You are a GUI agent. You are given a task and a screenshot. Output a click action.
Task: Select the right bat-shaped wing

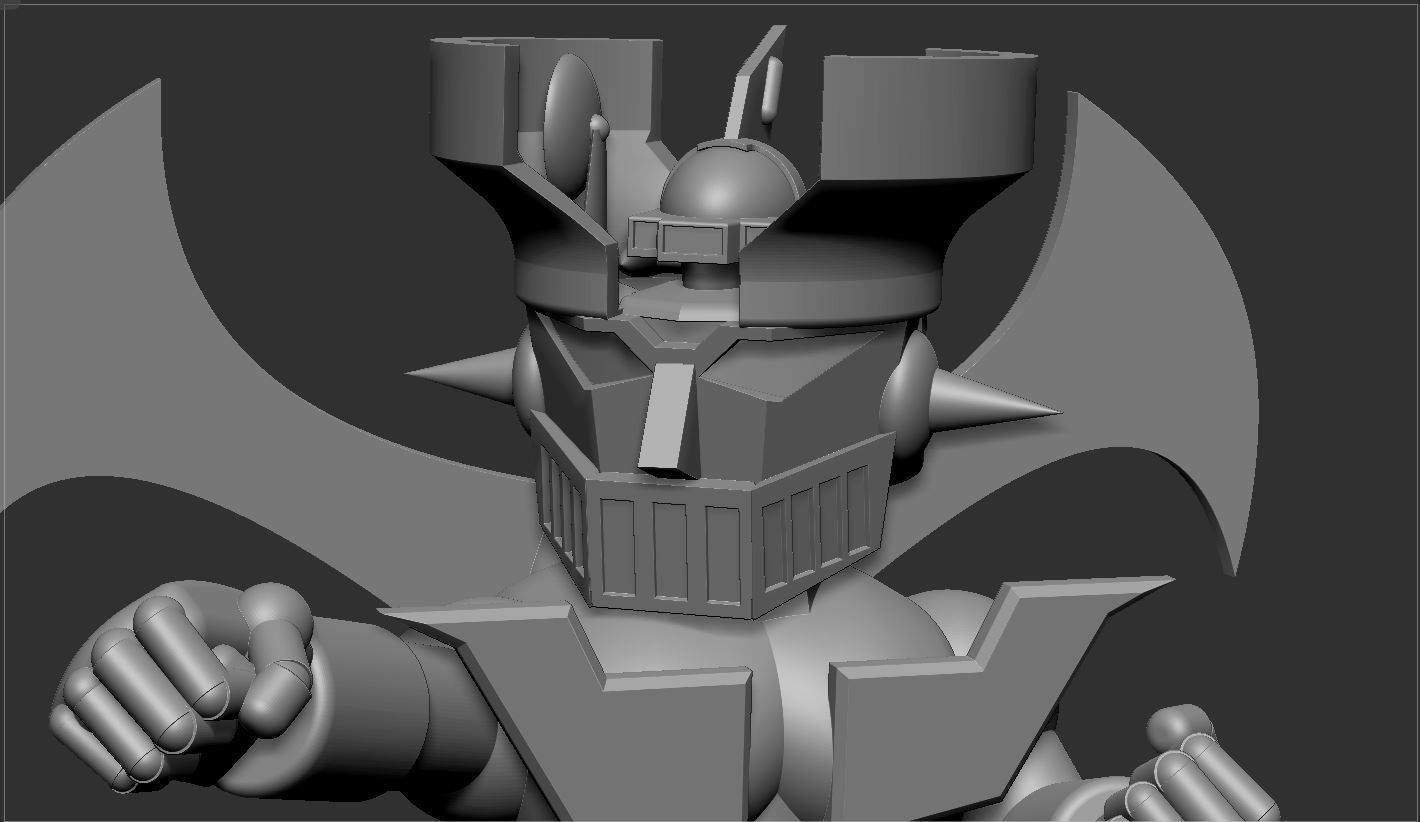[x=1130, y=330]
